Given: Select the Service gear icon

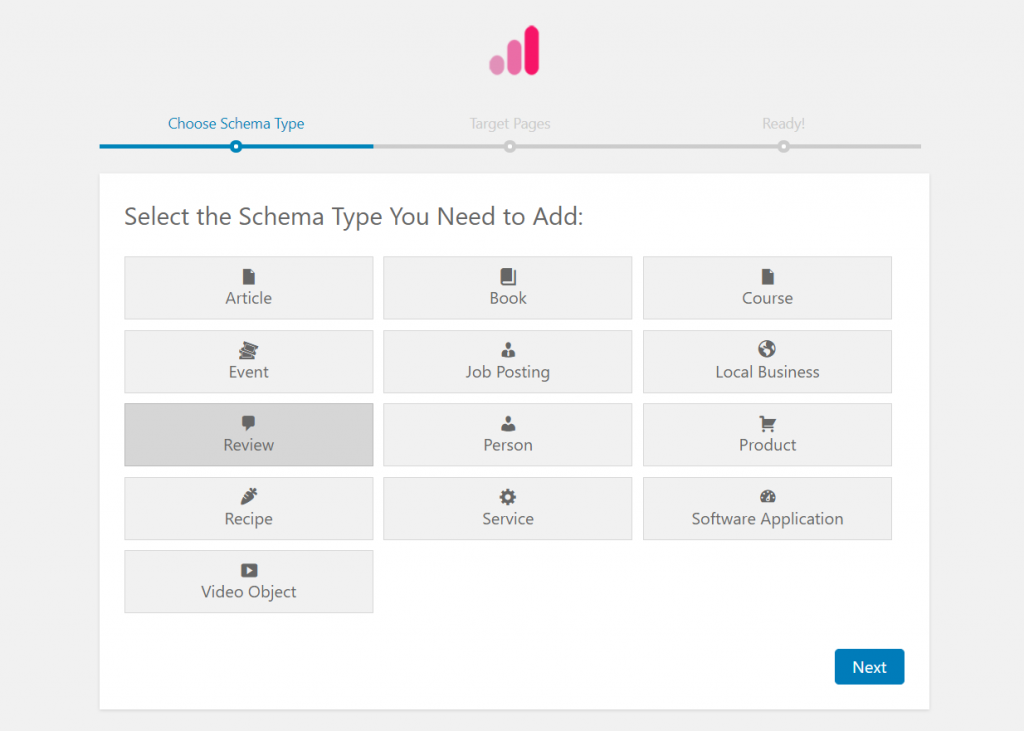Looking at the screenshot, I should (507, 497).
